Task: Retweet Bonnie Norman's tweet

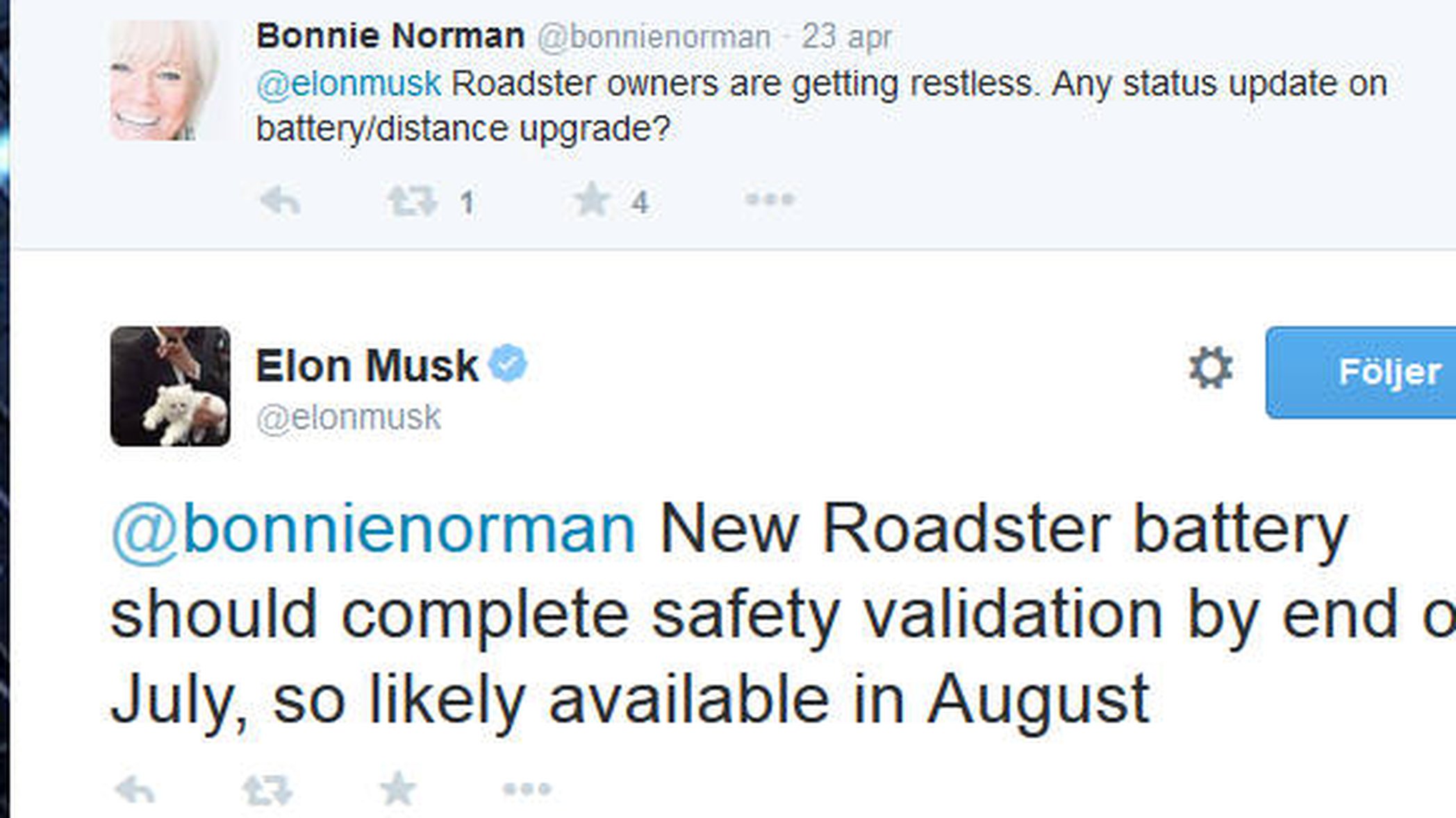Action: 411,201
